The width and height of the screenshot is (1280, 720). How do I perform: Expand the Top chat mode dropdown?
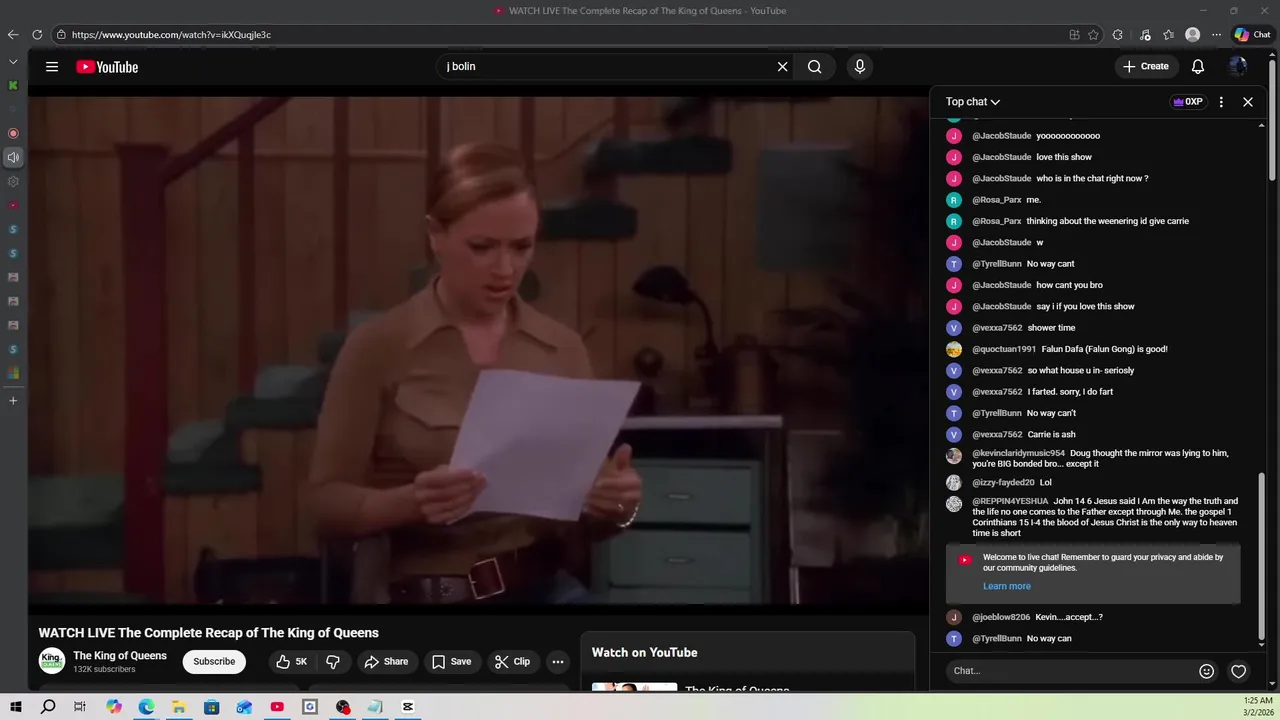pyautogui.click(x=973, y=102)
